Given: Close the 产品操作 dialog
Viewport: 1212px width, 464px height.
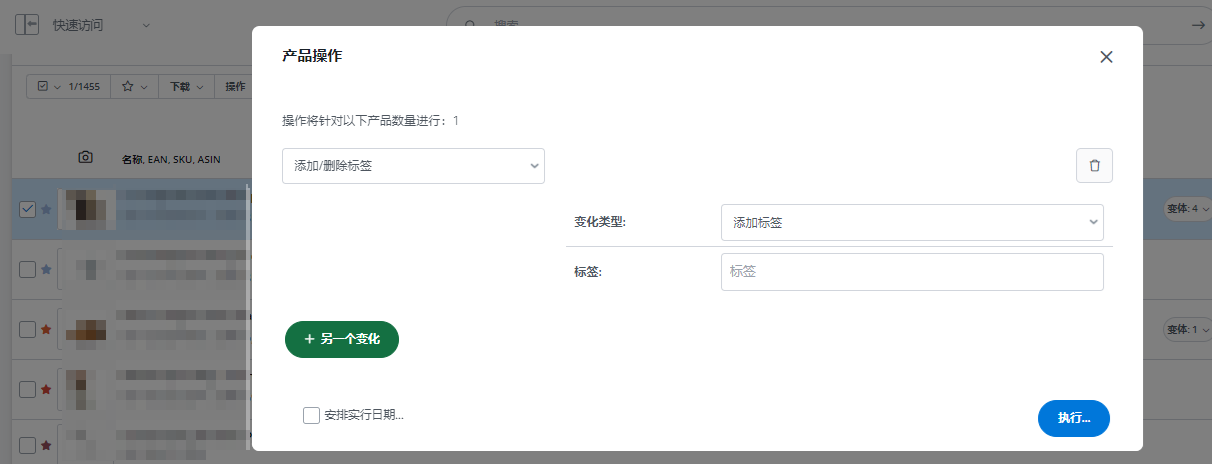Looking at the screenshot, I should pos(1106,57).
